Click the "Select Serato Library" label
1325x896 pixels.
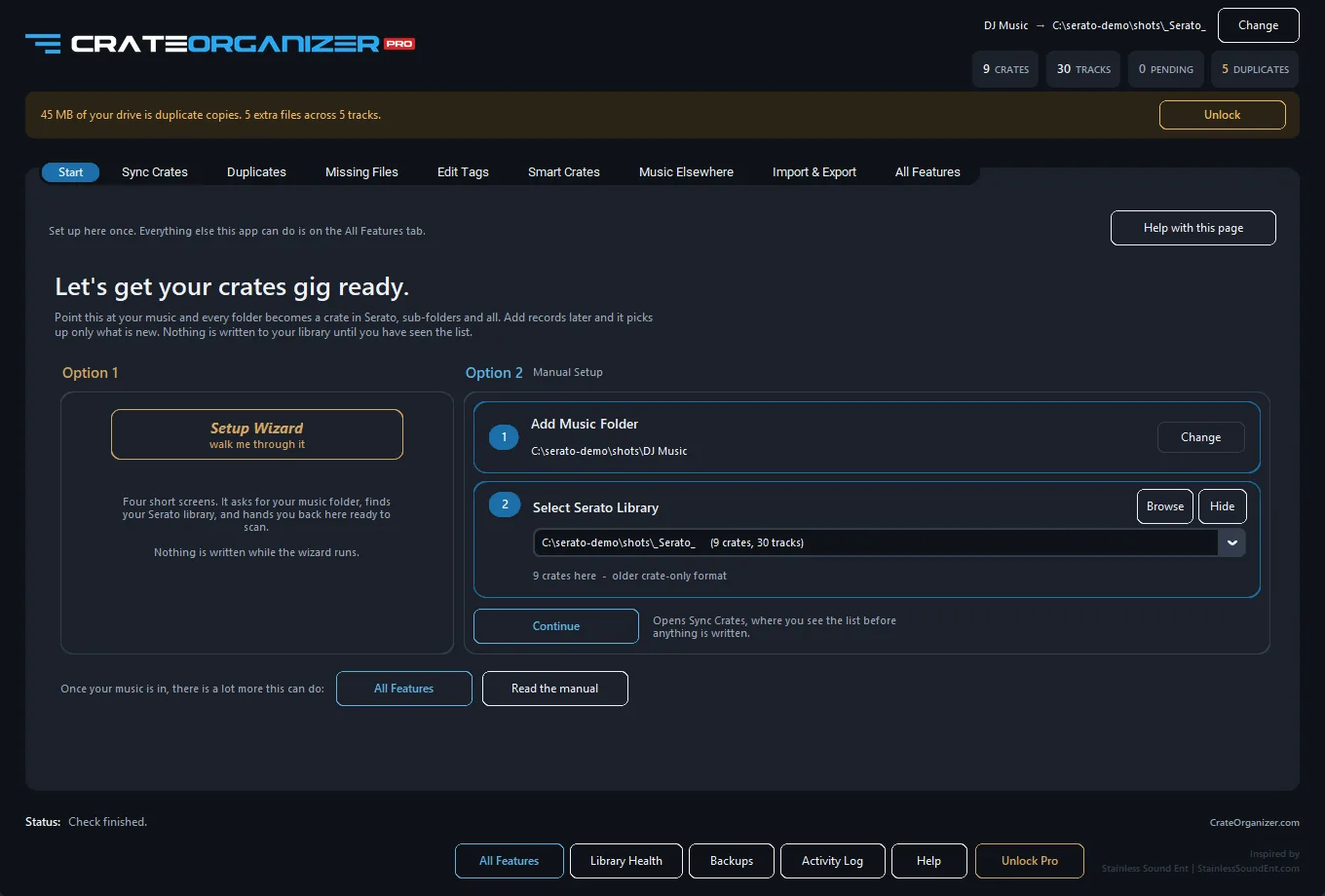pos(595,507)
